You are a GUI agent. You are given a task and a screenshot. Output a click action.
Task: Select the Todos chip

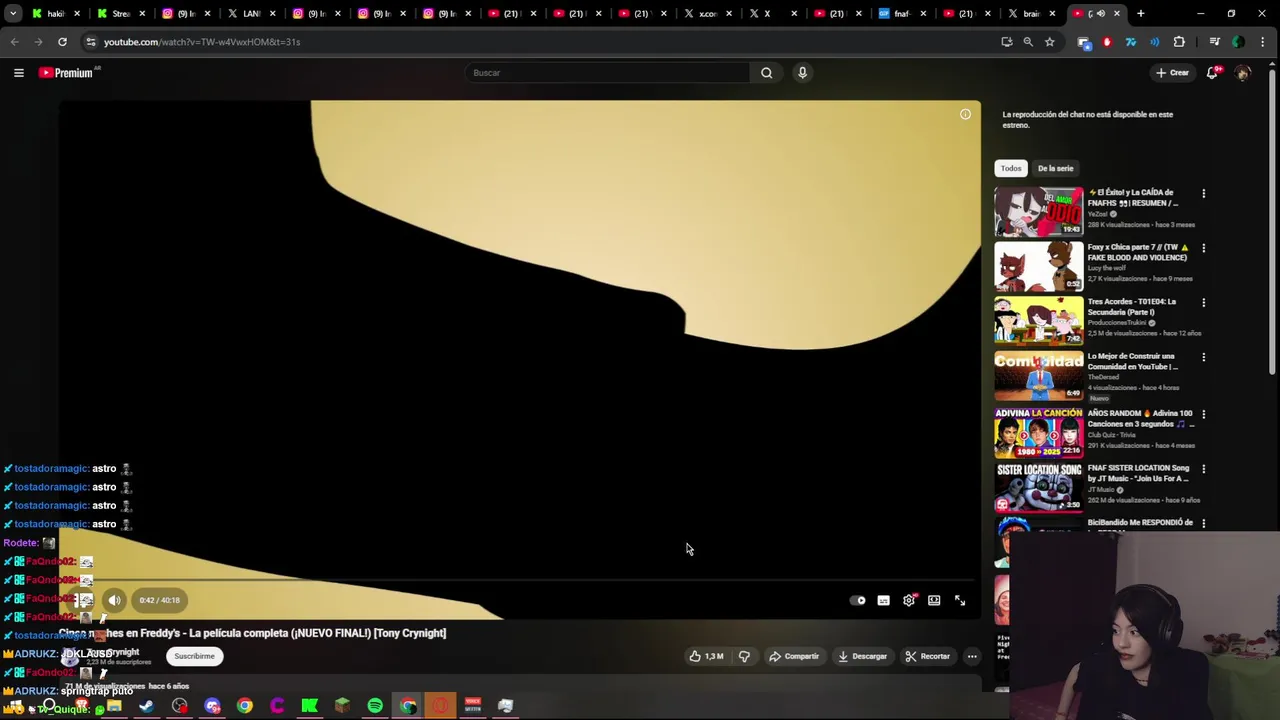coord(1011,168)
